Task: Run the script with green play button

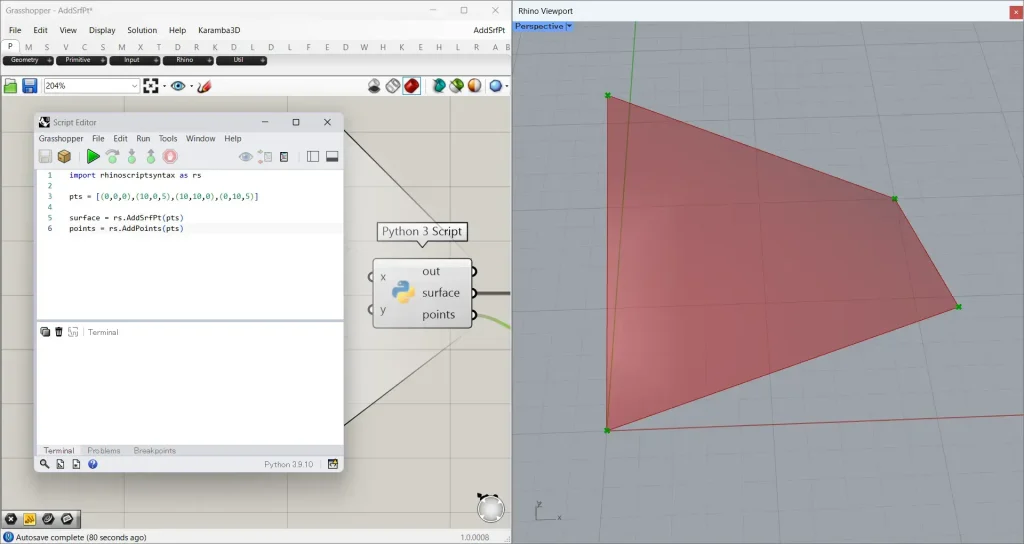Action: (92, 156)
